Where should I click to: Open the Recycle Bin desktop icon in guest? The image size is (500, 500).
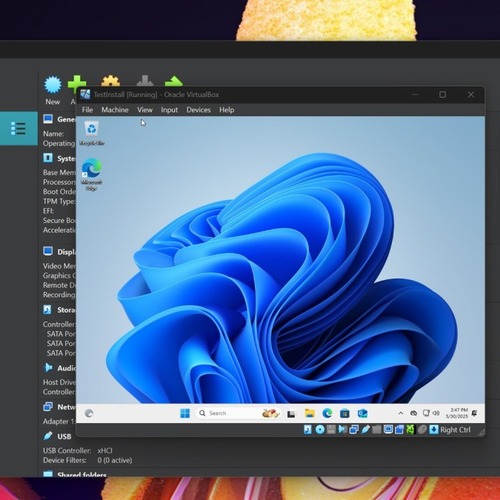(92, 134)
